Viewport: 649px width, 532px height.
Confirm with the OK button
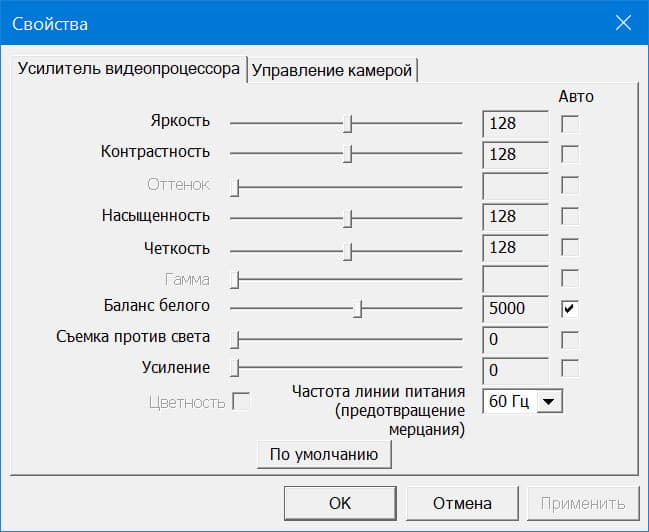(x=340, y=503)
